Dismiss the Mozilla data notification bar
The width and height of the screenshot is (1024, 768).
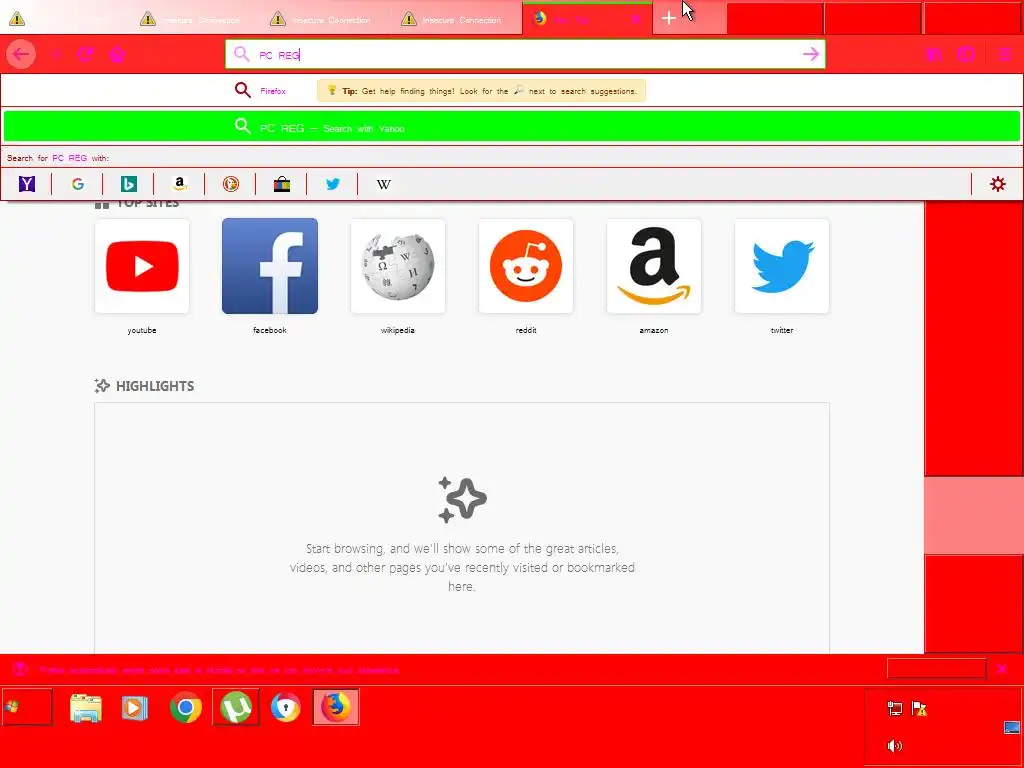1002,669
